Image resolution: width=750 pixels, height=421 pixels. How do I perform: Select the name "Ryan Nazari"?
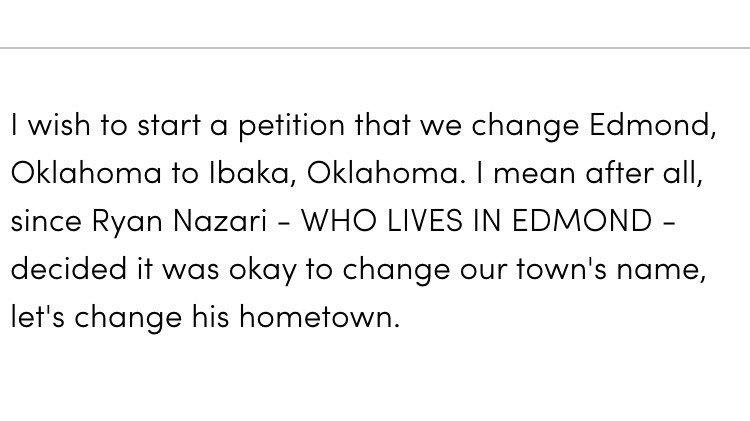176,223
